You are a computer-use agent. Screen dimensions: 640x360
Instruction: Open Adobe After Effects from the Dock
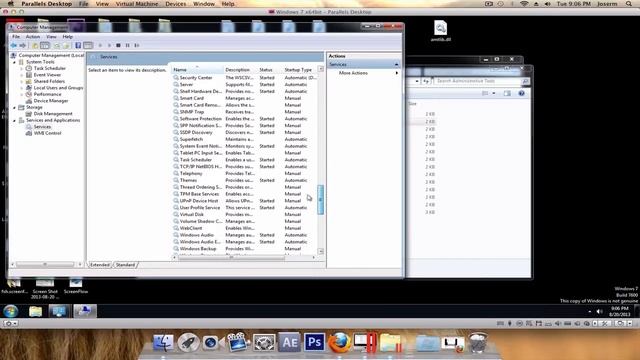tap(290, 342)
